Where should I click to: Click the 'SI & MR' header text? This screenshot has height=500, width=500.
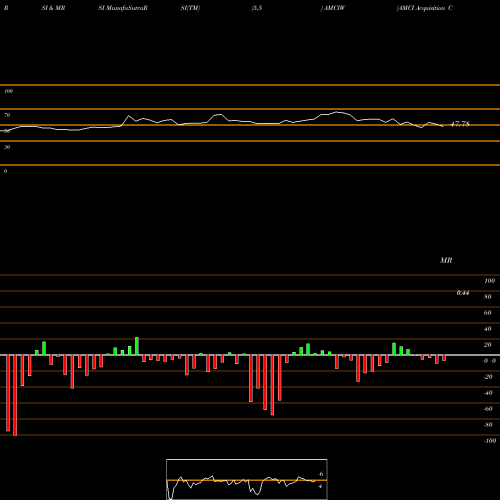[x=53, y=8]
